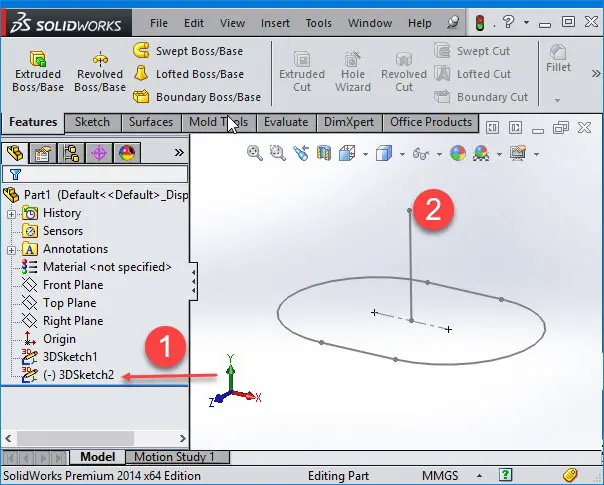Open the Insert menu
Viewport: 604px width, 485px height.
275,23
